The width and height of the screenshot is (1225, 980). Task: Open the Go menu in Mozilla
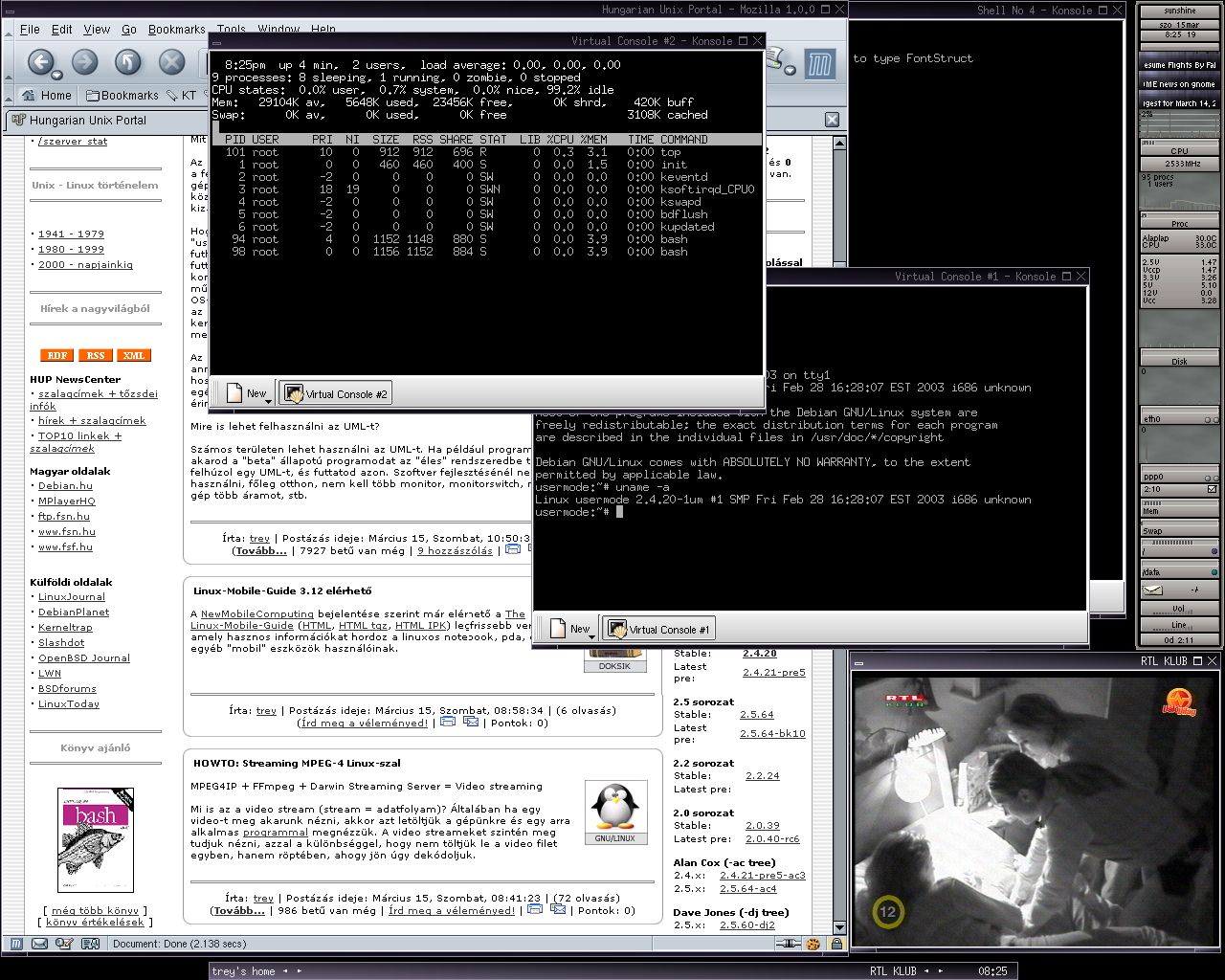coord(129,30)
